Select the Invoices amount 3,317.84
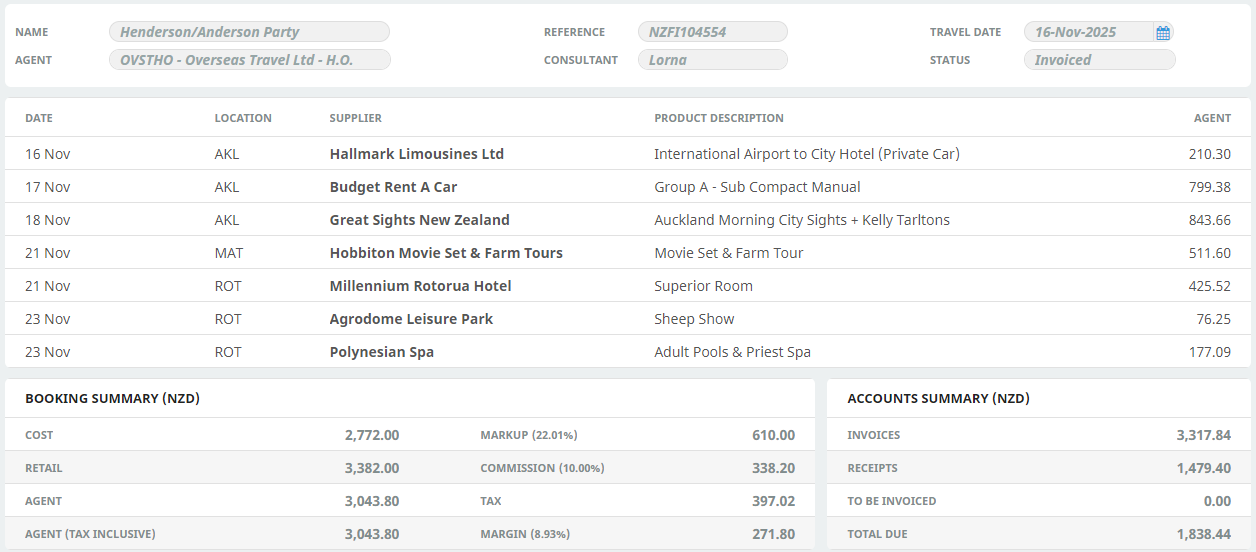The width and height of the screenshot is (1256, 552). [1203, 435]
